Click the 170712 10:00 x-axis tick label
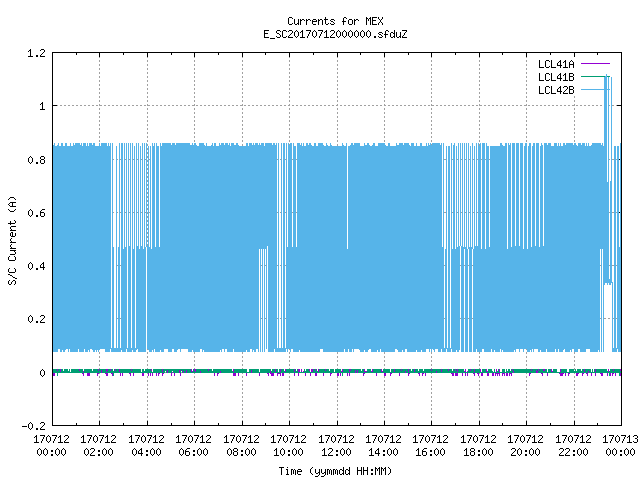The width and height of the screenshot is (640, 480). click(x=288, y=446)
